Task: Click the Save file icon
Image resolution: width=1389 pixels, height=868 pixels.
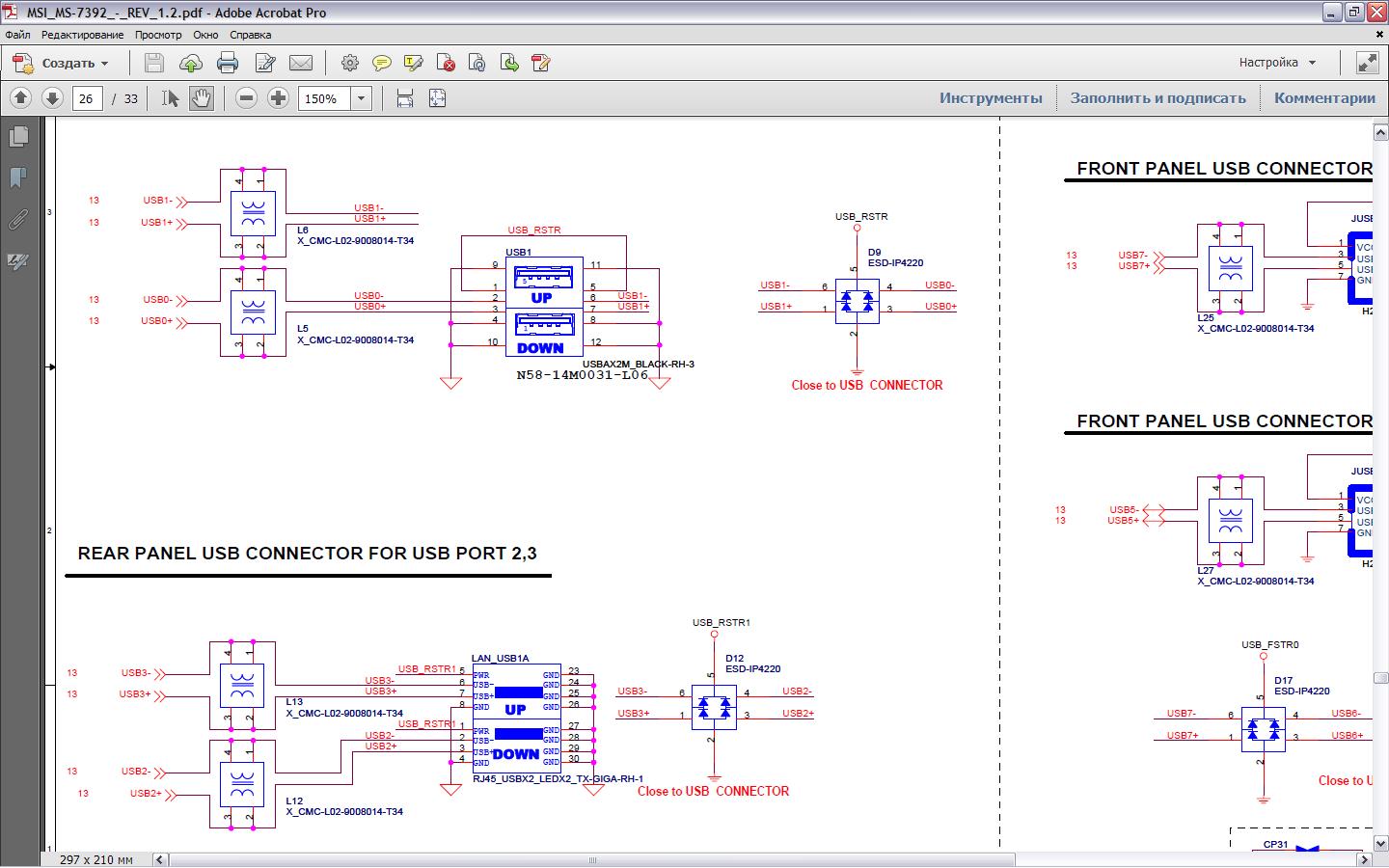Action: pyautogui.click(x=154, y=63)
